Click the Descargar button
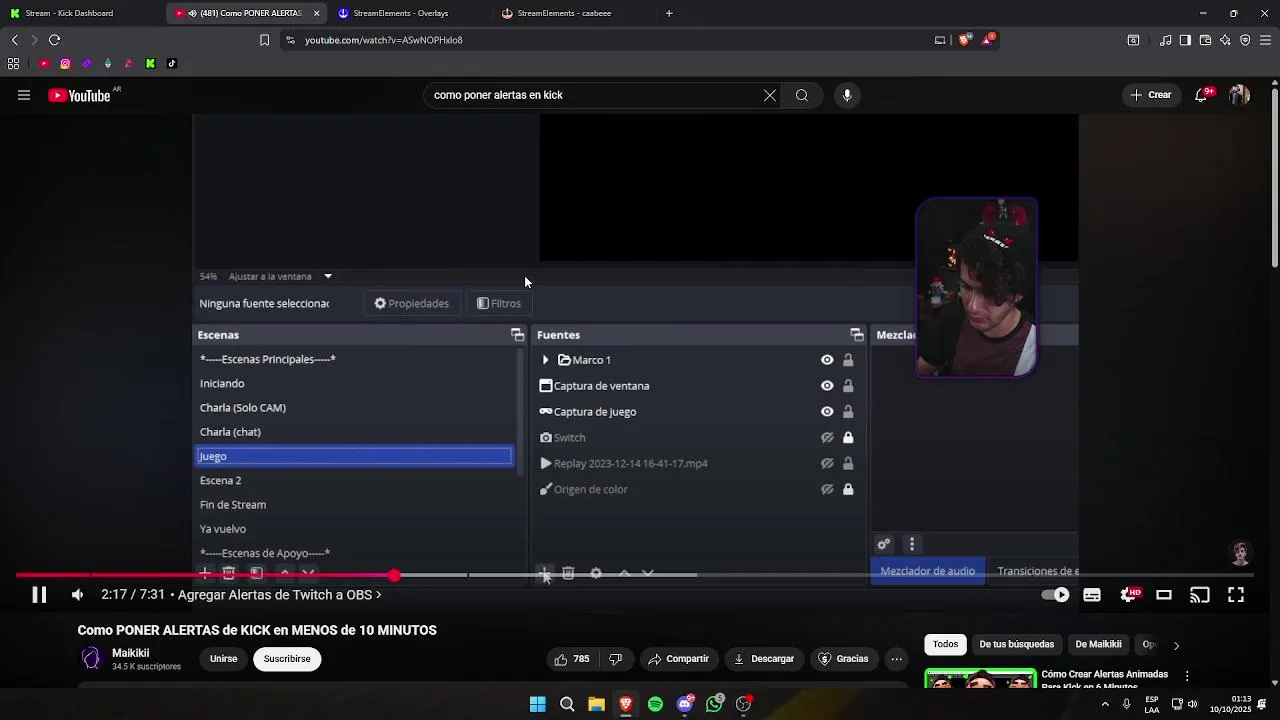The height and width of the screenshot is (720, 1280). (763, 659)
